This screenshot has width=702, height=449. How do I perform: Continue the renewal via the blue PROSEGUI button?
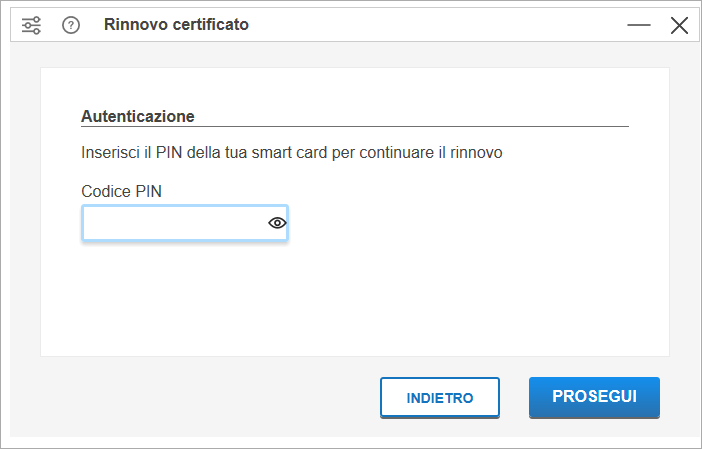click(594, 397)
